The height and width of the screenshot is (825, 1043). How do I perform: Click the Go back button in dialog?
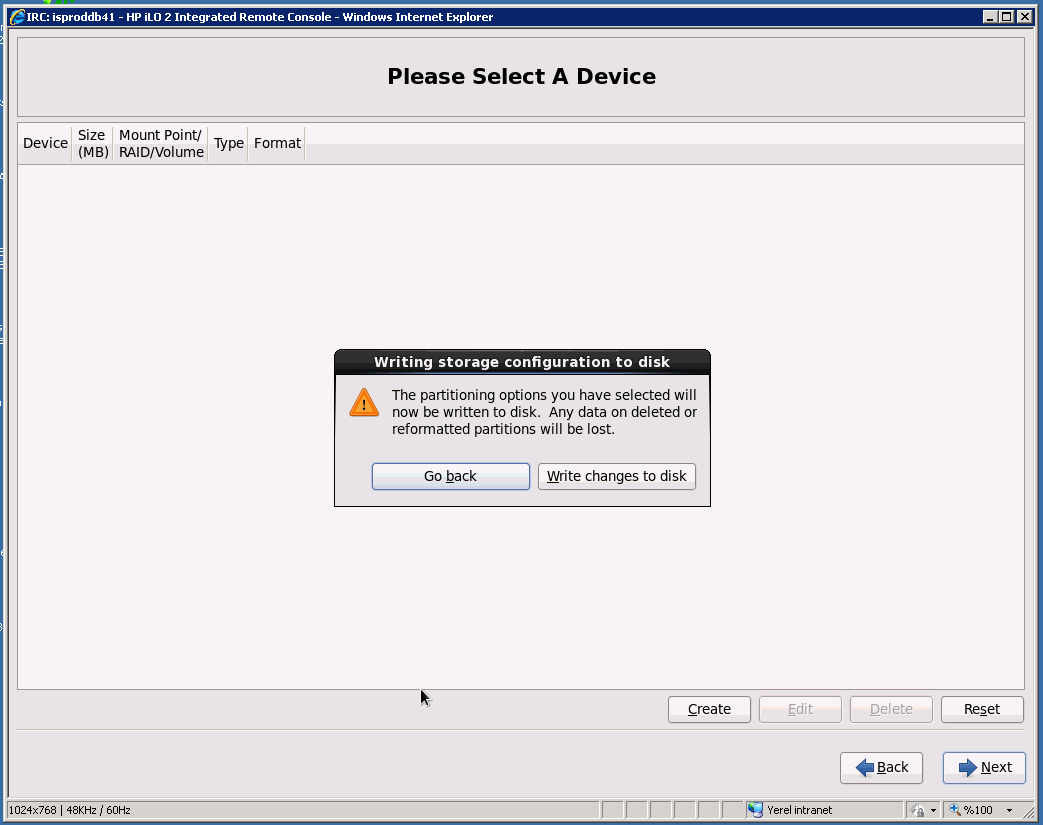pos(450,476)
